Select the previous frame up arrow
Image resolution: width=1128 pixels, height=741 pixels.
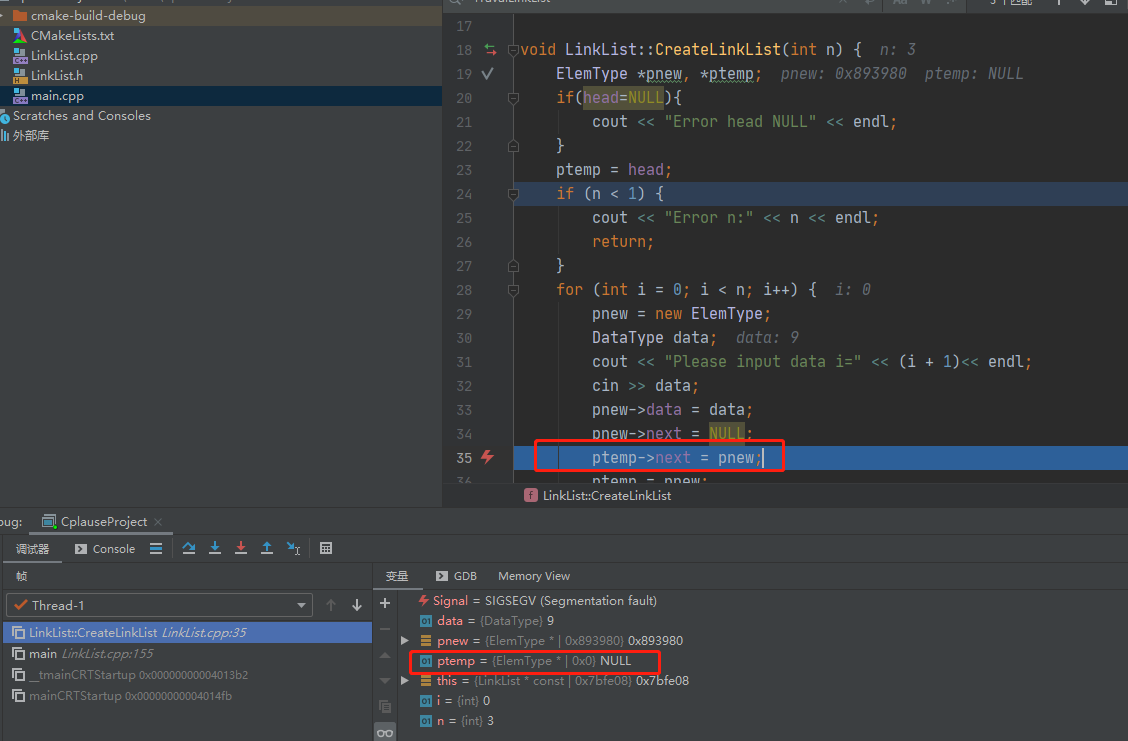(x=331, y=605)
